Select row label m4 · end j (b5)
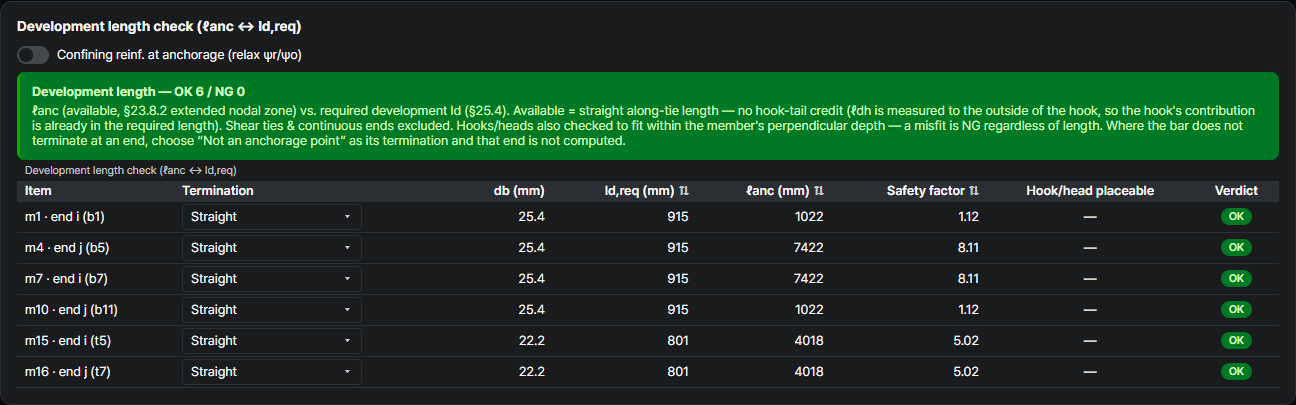 coord(67,248)
